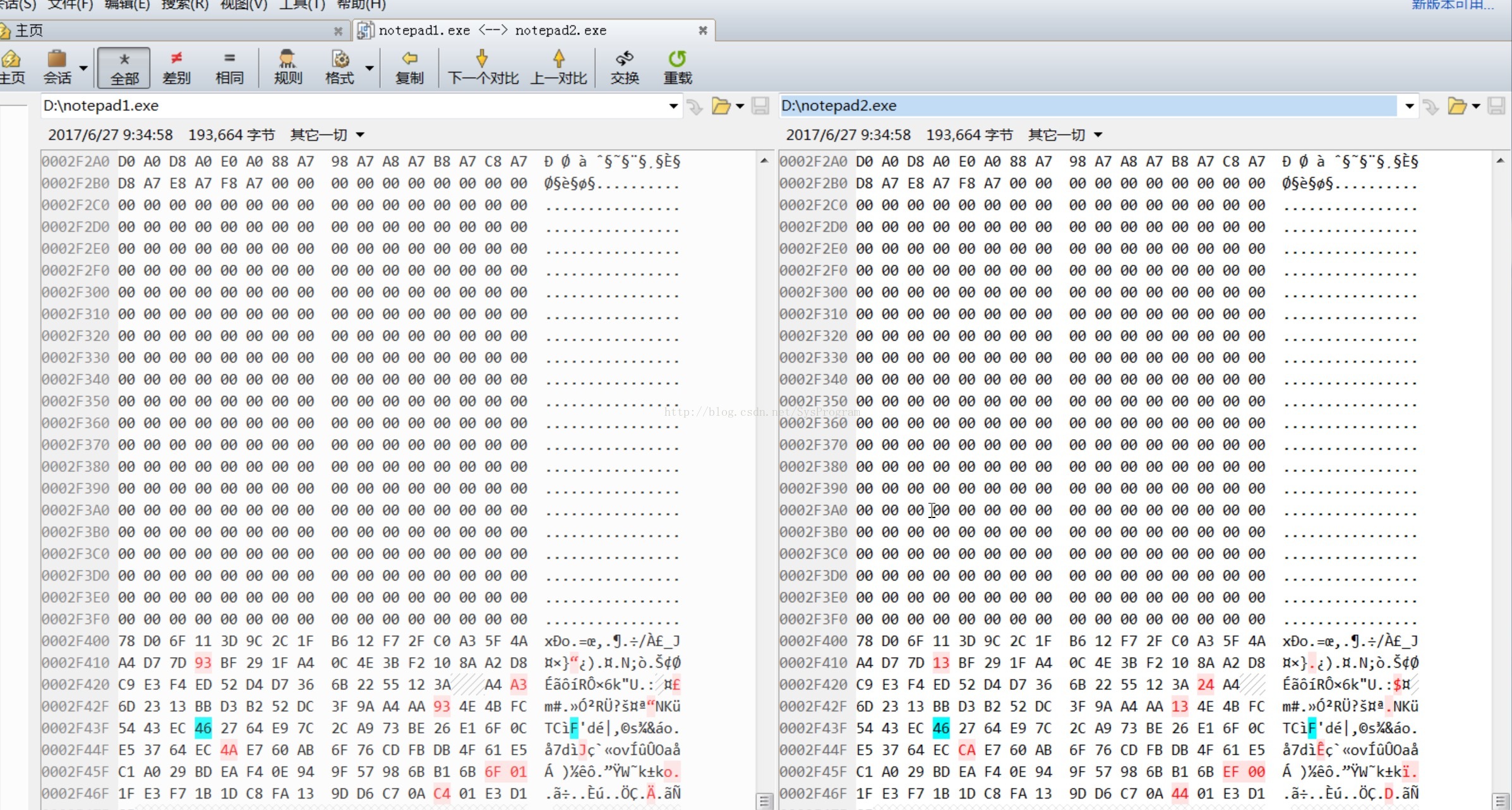Viewport: 1512px width, 810px height.
Task: Click the left path field D:\notepad1.exe
Action: pos(354,106)
